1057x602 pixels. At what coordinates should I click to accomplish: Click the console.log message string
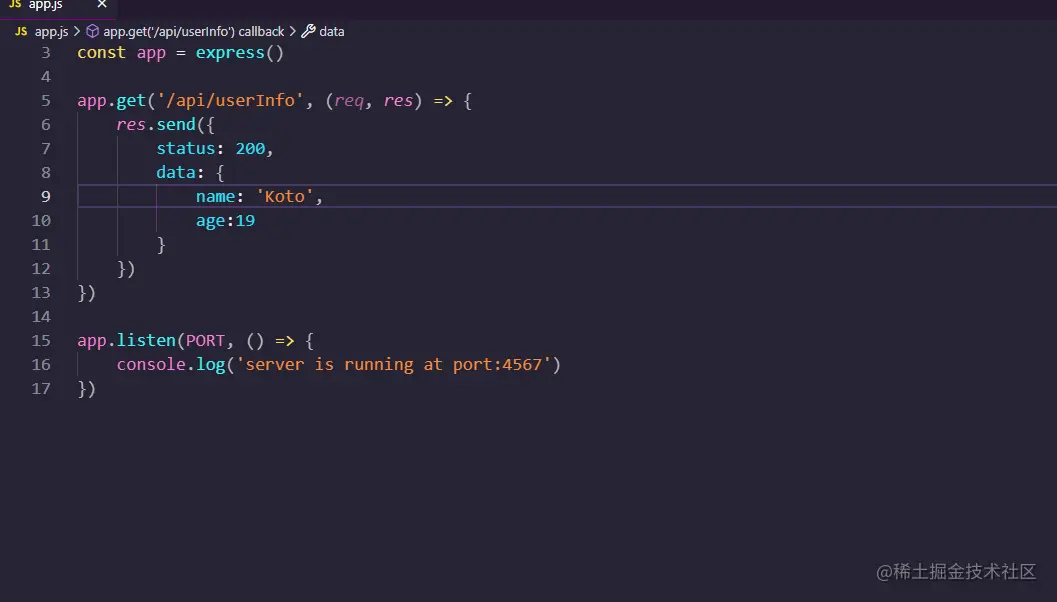393,365
